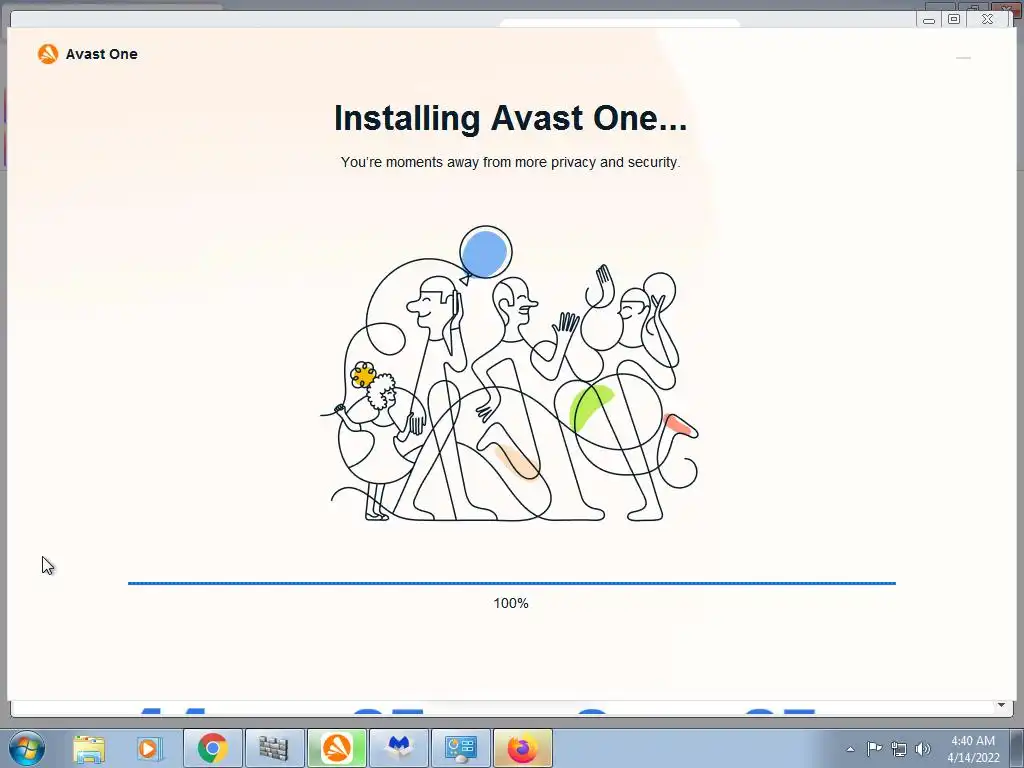Minimize the Avast One installer window
The width and height of the screenshot is (1024, 768).
(x=963, y=58)
